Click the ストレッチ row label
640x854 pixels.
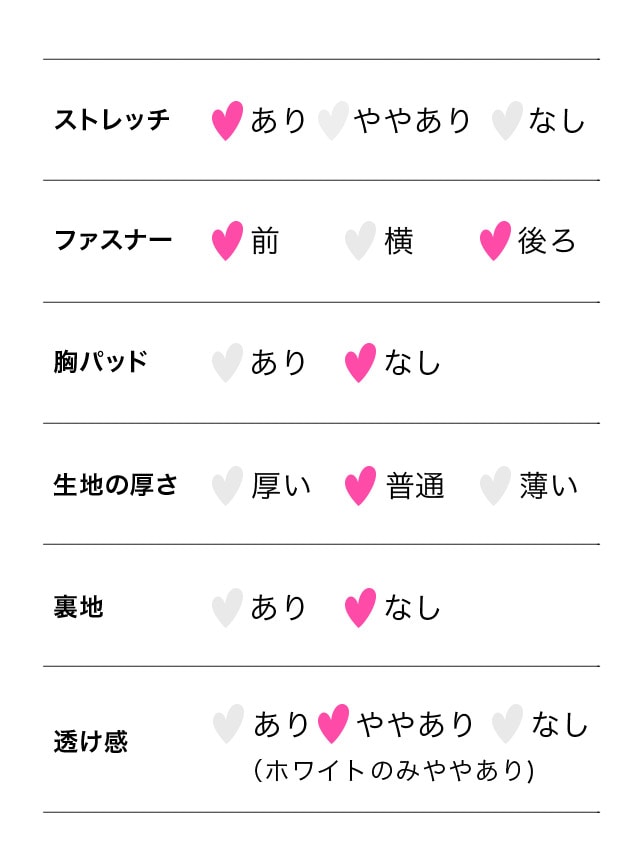point(112,120)
